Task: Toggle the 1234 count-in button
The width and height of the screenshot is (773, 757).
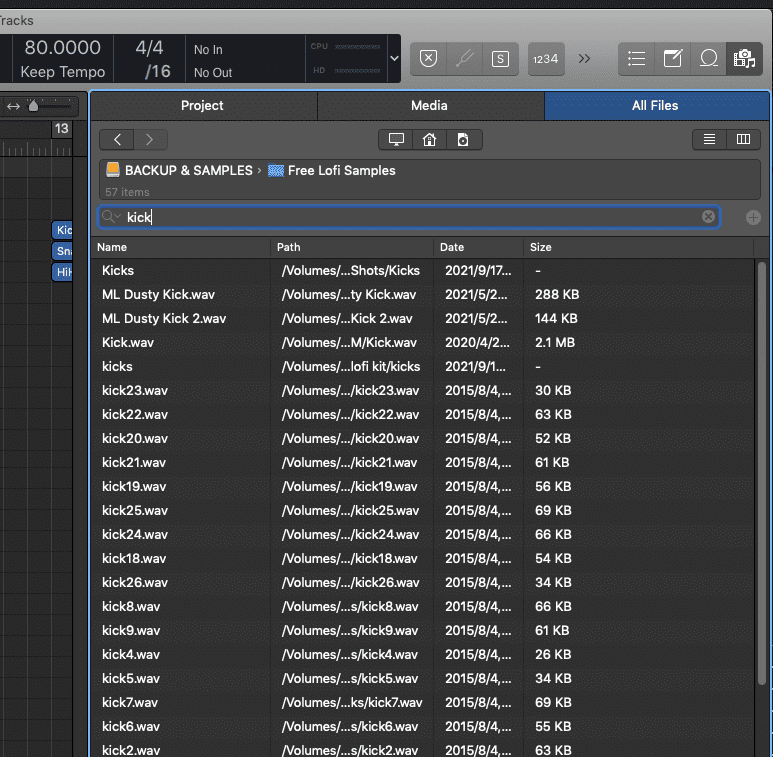Action: pos(546,59)
